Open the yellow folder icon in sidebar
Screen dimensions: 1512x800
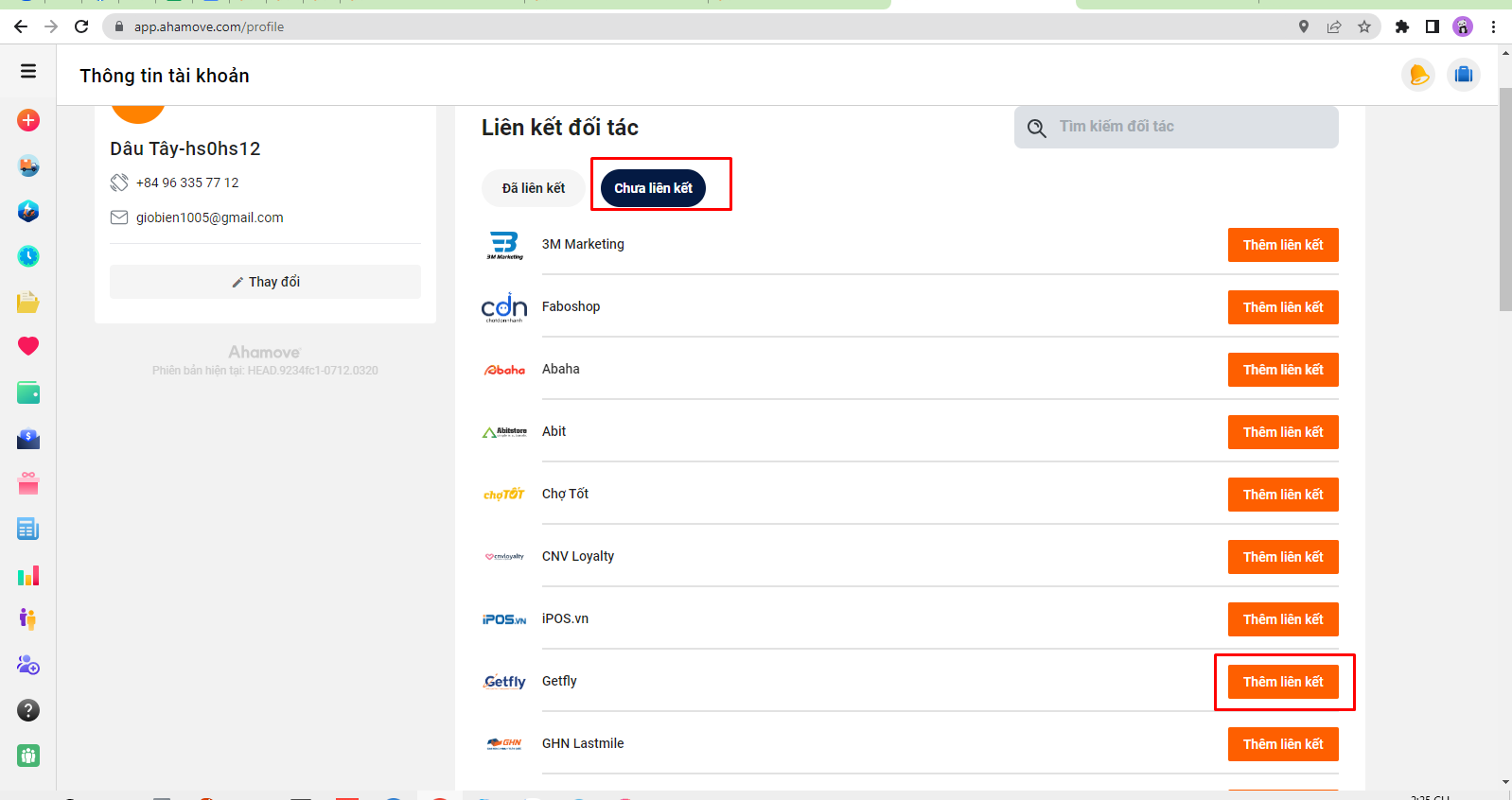[28, 302]
